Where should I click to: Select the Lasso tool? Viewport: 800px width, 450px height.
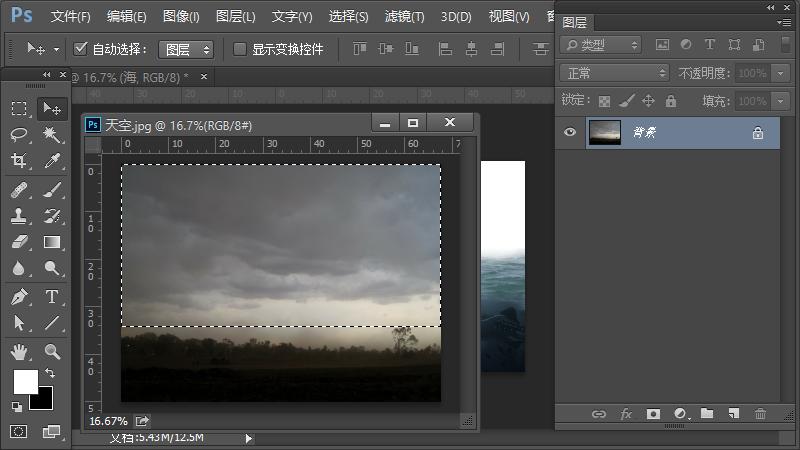[x=19, y=135]
